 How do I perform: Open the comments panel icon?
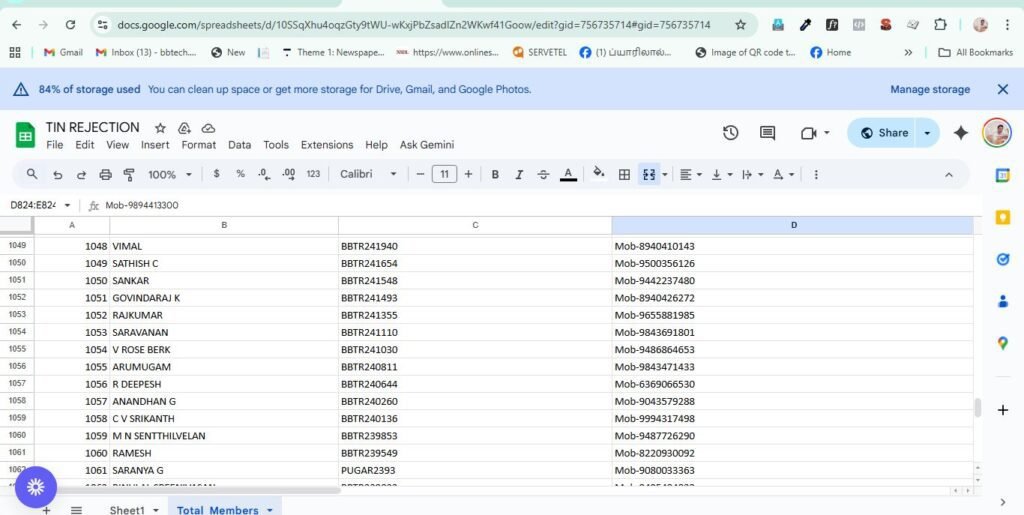click(x=767, y=133)
